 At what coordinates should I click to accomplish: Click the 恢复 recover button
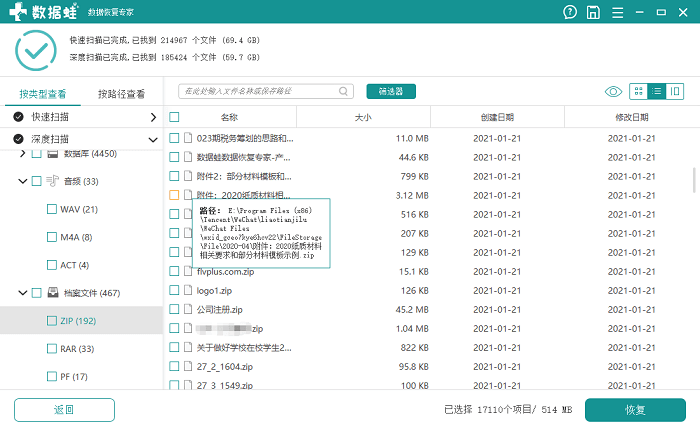(x=635, y=410)
